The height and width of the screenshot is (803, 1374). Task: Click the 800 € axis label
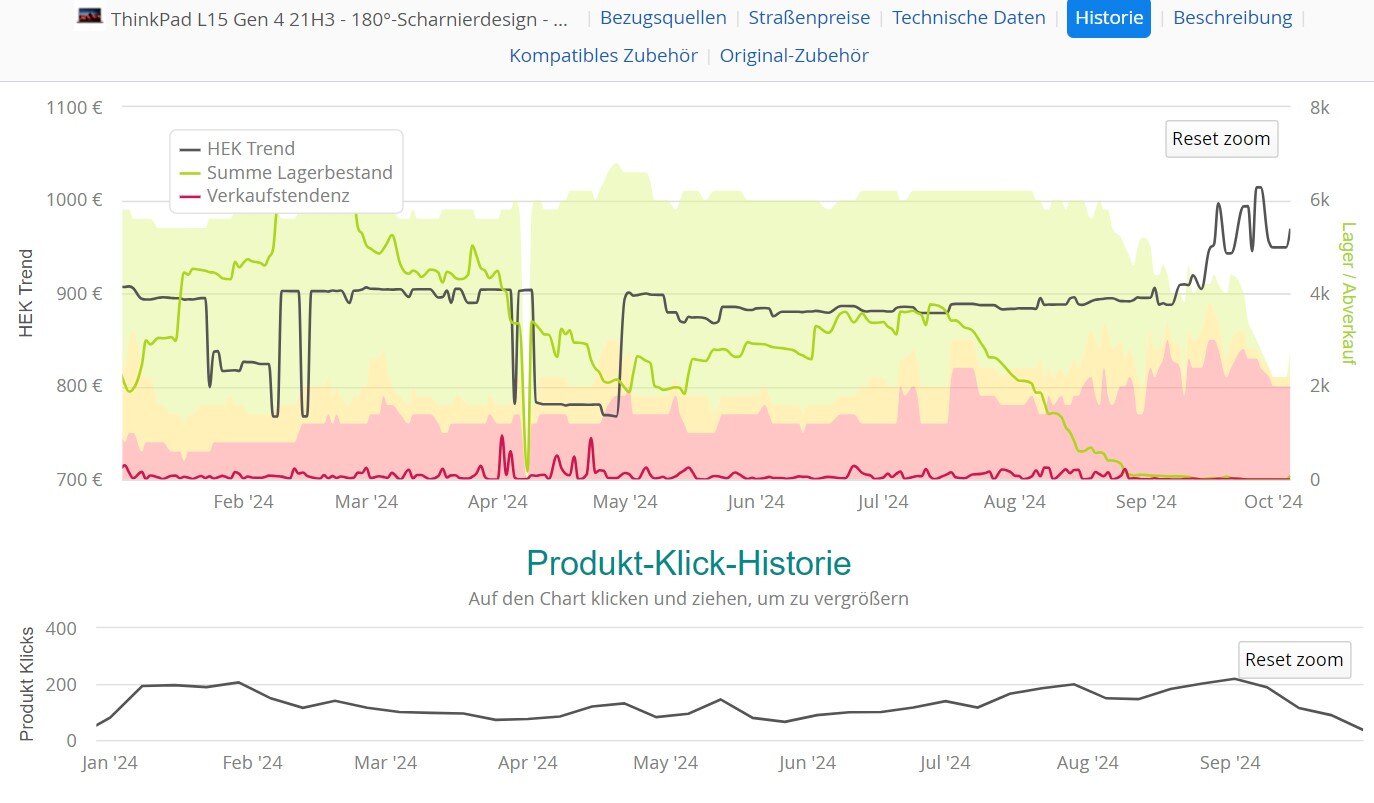79,386
